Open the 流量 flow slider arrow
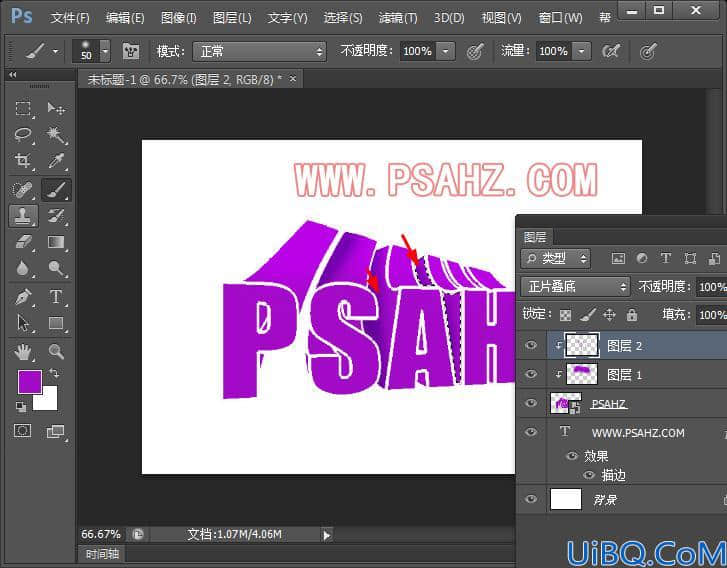Image resolution: width=727 pixels, height=568 pixels. pyautogui.click(x=581, y=51)
